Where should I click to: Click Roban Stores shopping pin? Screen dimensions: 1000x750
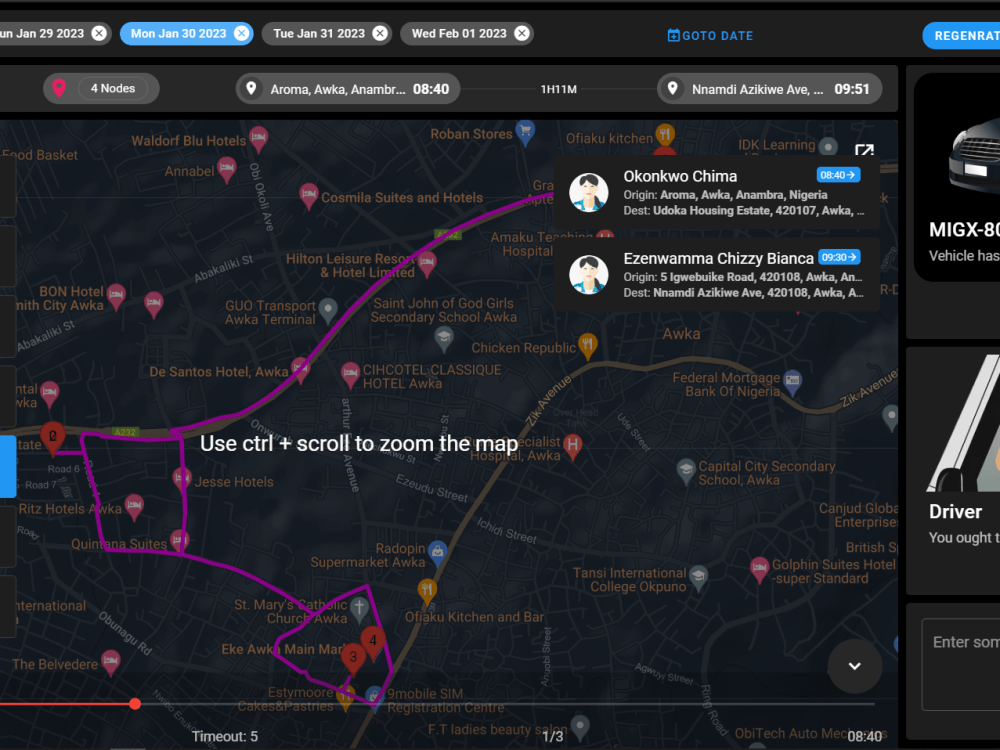coord(525,132)
